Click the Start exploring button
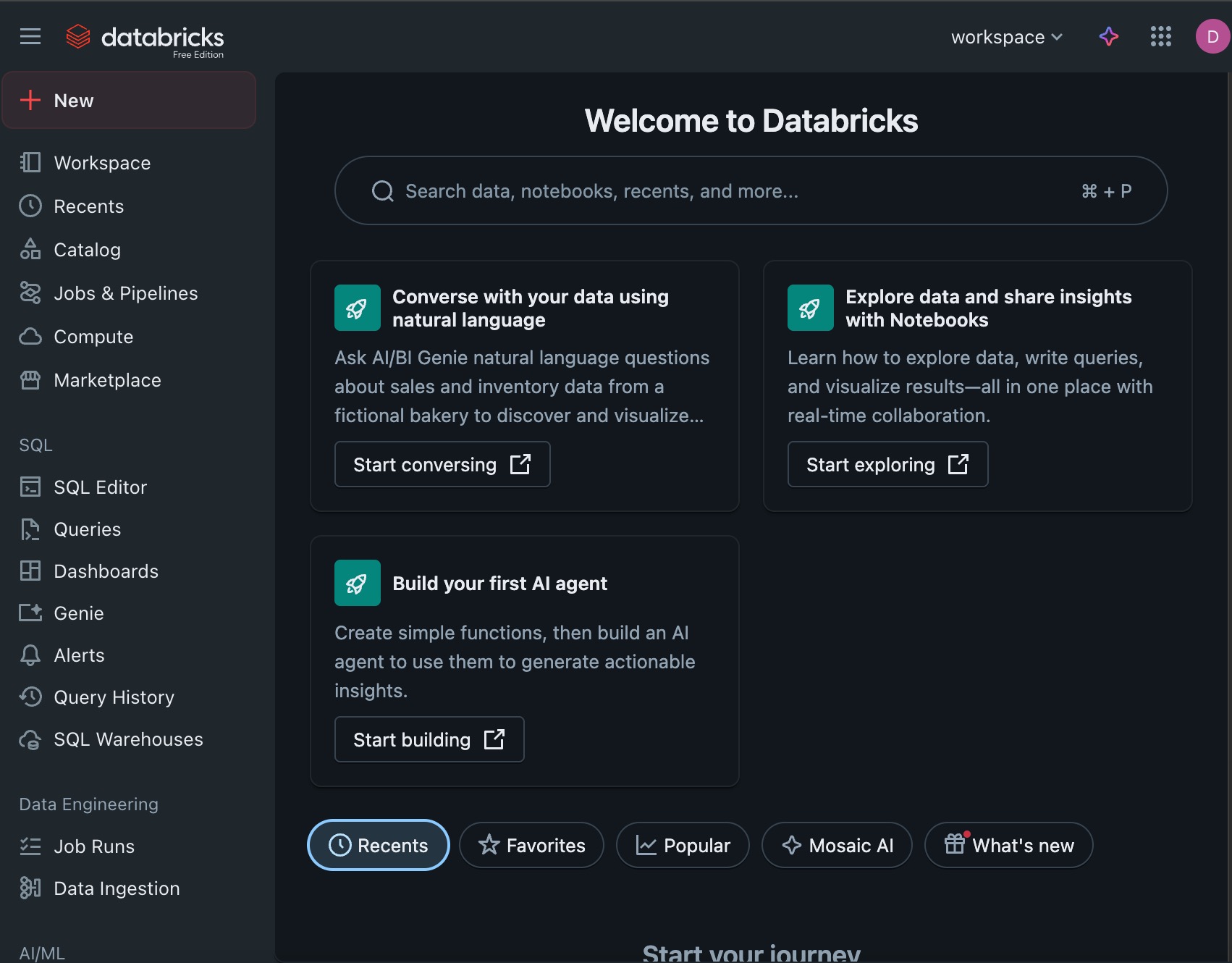 coord(887,464)
